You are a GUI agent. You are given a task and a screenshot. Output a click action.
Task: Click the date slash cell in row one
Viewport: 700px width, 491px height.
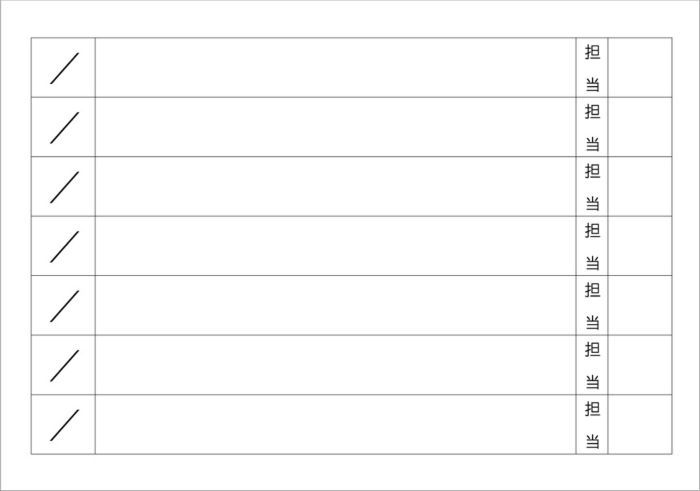click(x=63, y=67)
